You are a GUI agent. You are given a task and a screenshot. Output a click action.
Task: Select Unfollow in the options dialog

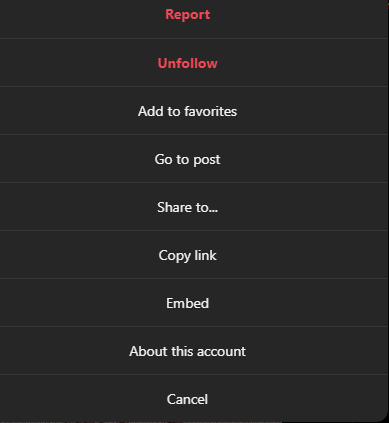pyautogui.click(x=188, y=63)
